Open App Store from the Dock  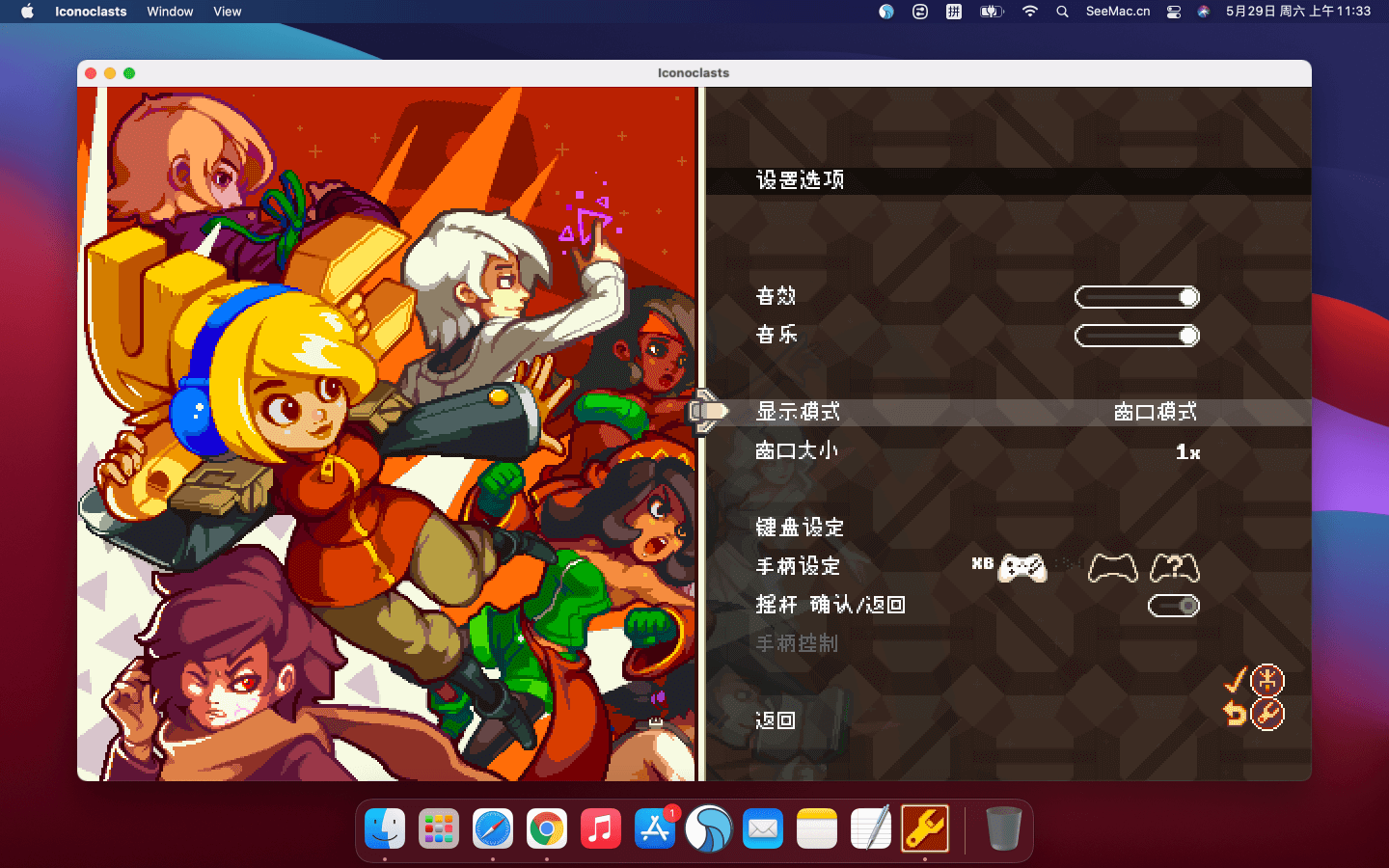655,828
